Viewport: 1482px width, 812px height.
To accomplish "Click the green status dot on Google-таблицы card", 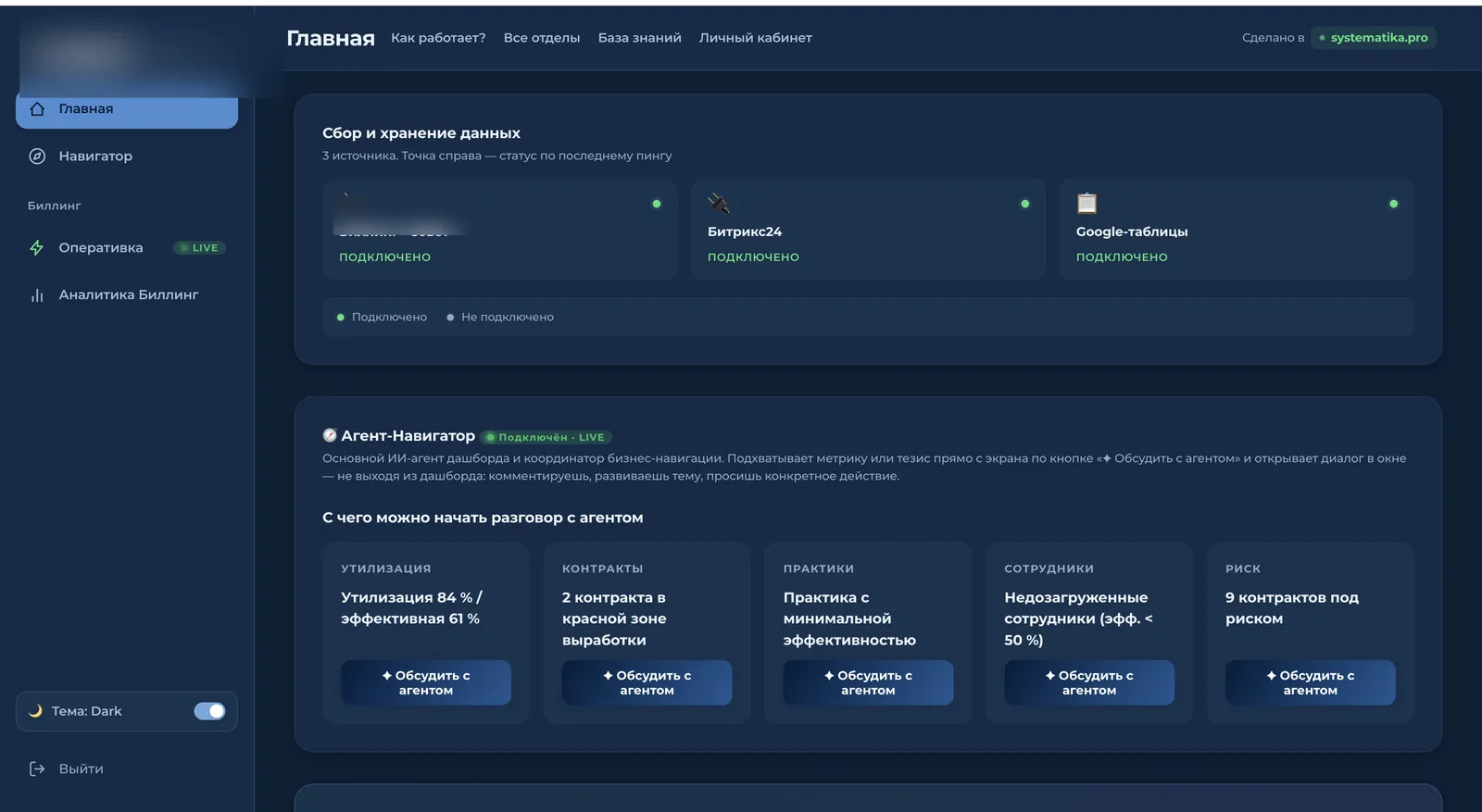I will [1393, 204].
